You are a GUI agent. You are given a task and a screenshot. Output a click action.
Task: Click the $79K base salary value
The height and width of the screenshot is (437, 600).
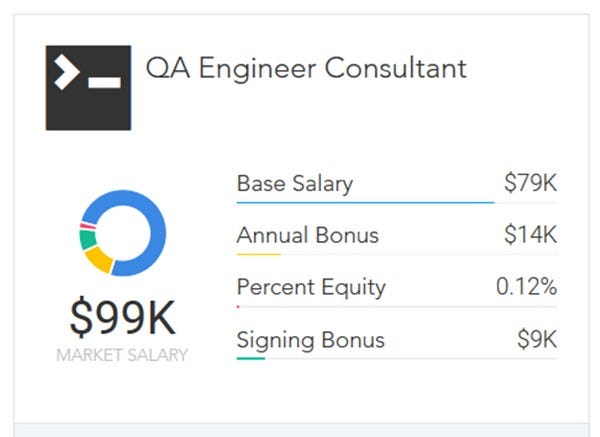click(x=530, y=183)
